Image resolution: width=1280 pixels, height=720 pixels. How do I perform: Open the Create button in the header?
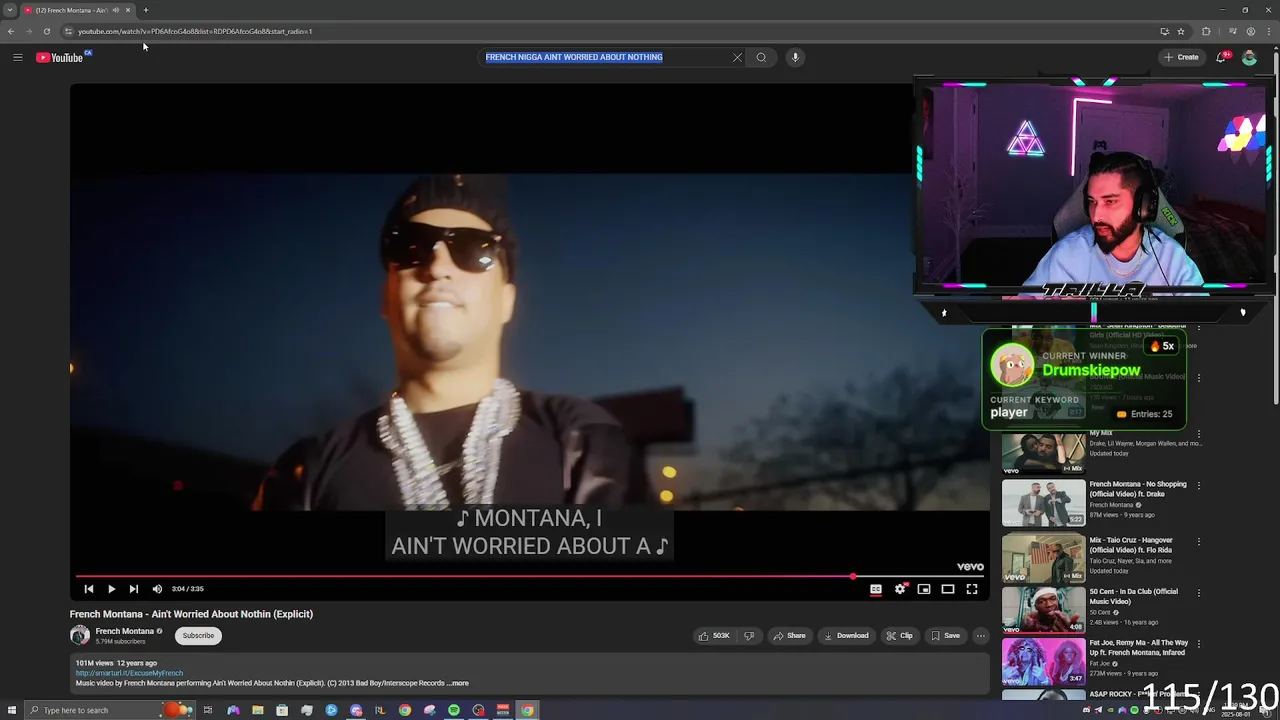click(x=1181, y=57)
